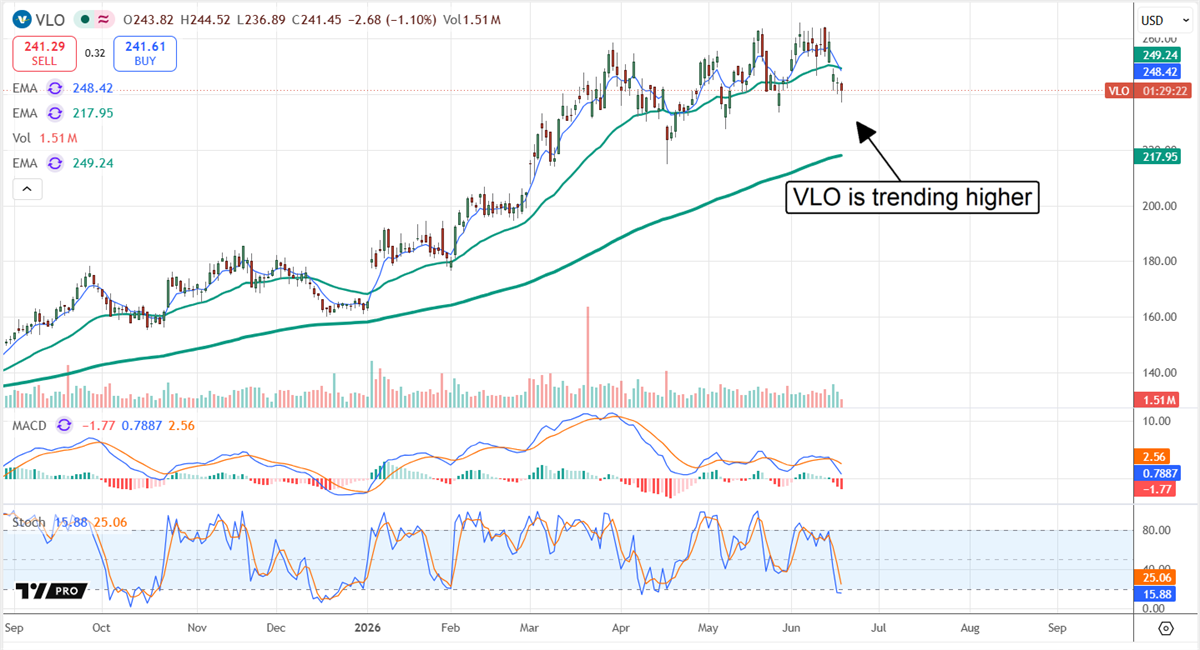Click the VLO company logo icon
1200x650 pixels.
point(22,19)
